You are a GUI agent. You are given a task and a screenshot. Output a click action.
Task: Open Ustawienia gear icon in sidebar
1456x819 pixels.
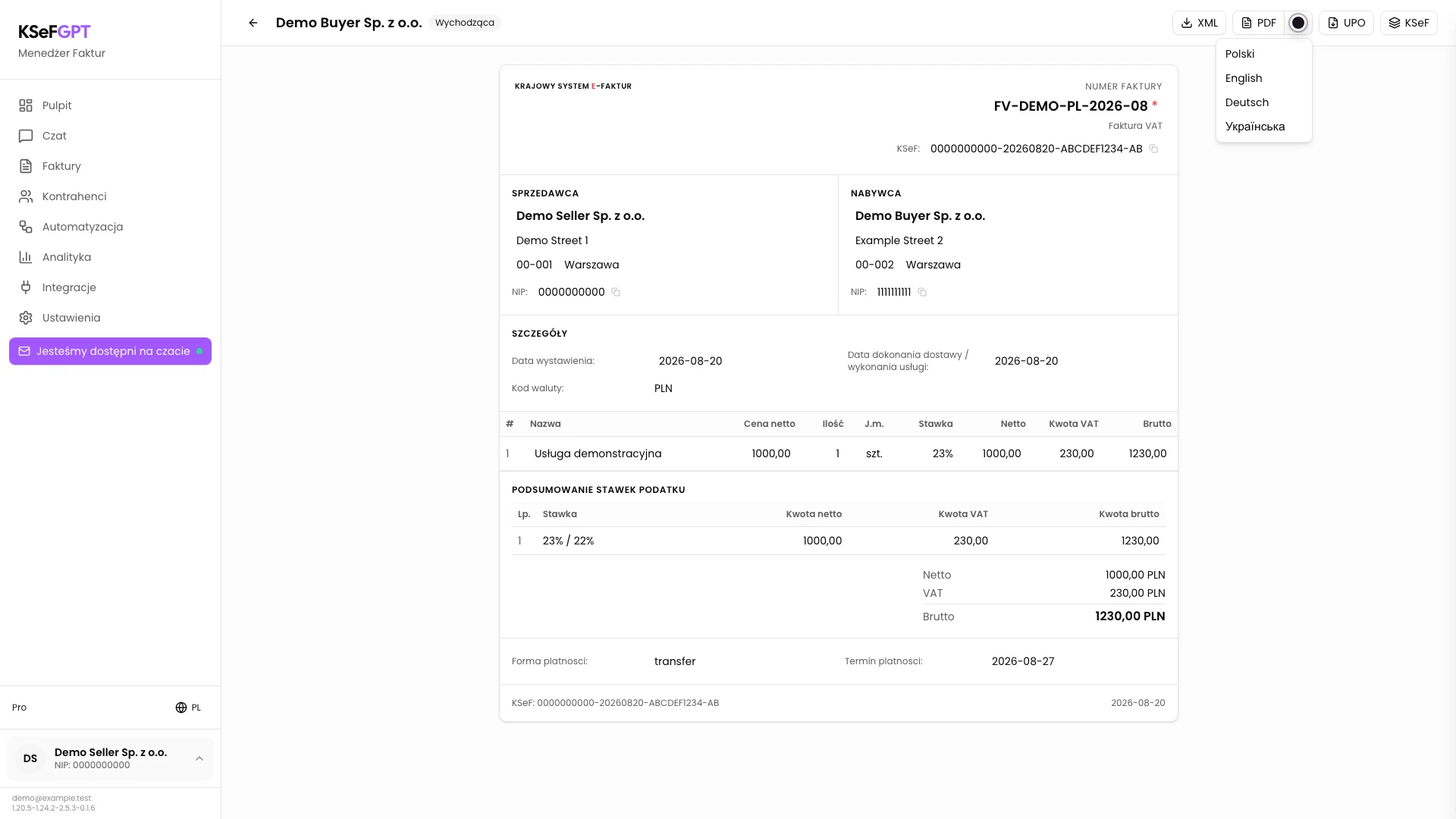pyautogui.click(x=26, y=318)
